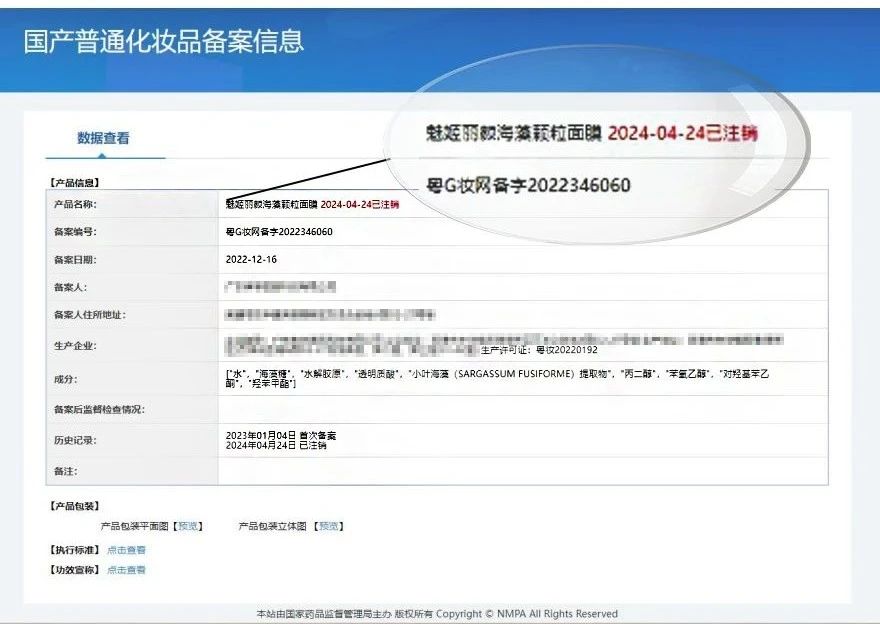This screenshot has width=880, height=624.
Task: Open the 产品包装立体图 预览 link
Action: tap(329, 526)
